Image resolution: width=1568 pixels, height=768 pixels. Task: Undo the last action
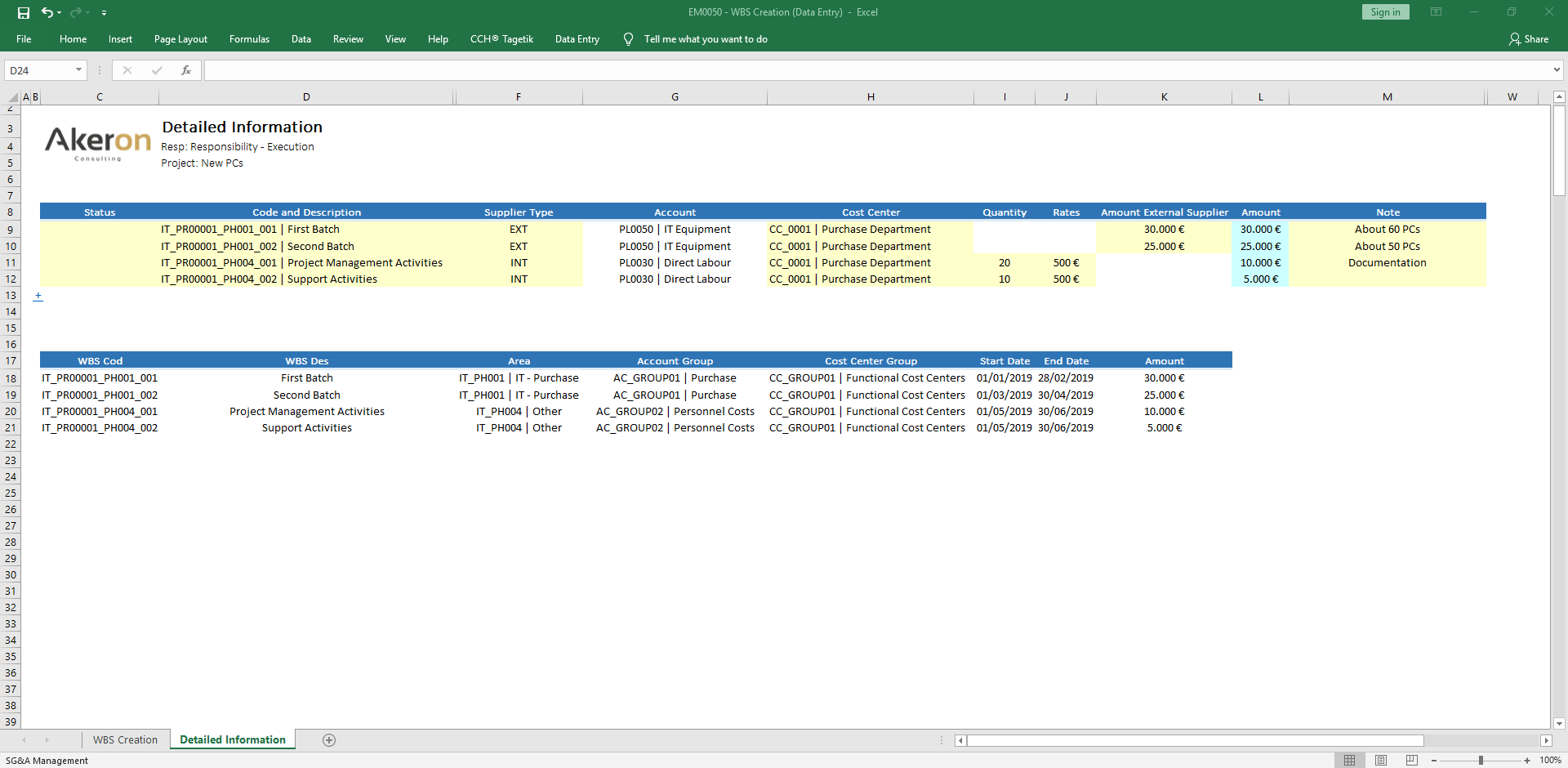47,12
